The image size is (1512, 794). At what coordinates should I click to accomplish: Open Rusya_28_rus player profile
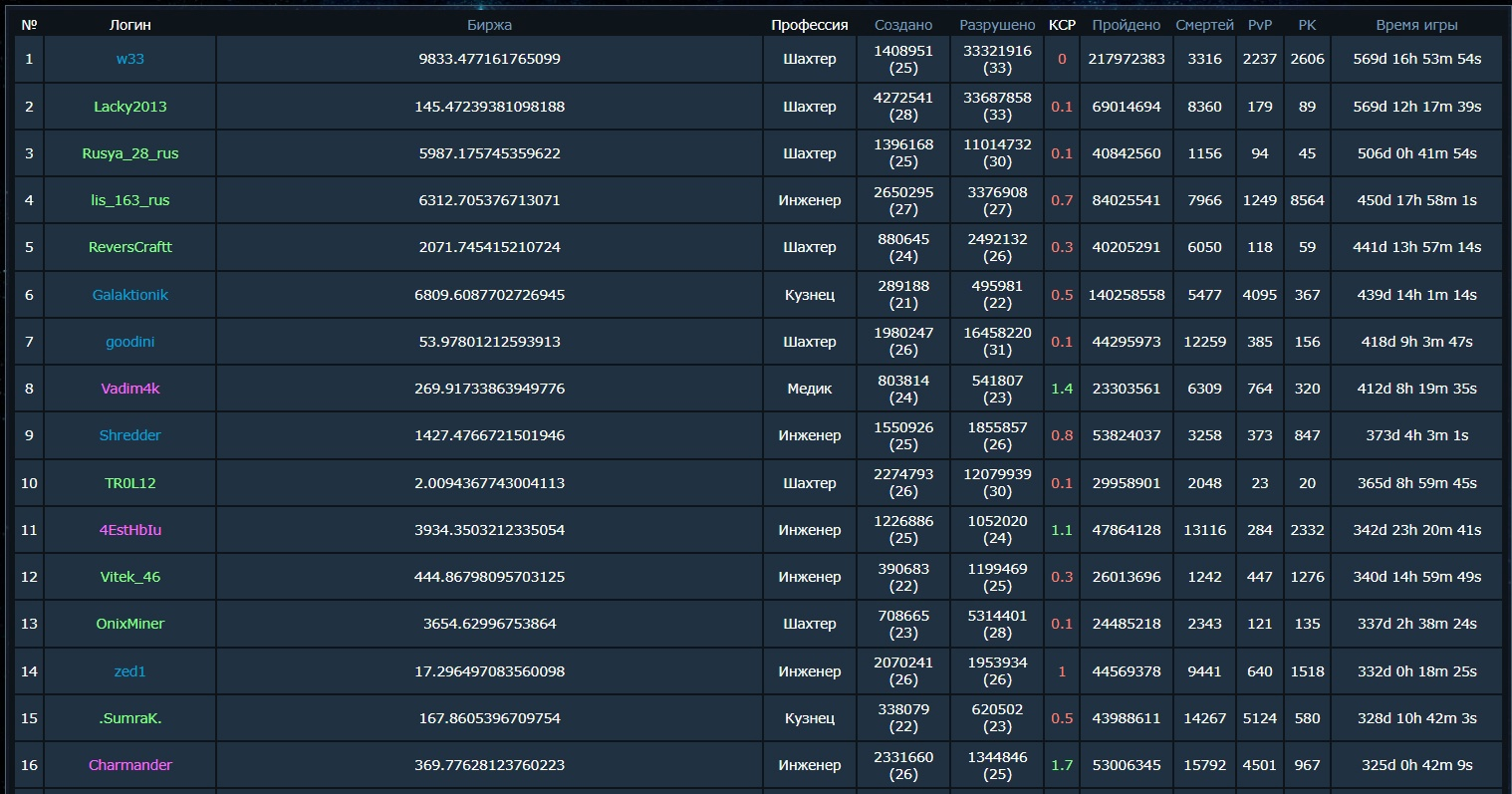tap(130, 153)
